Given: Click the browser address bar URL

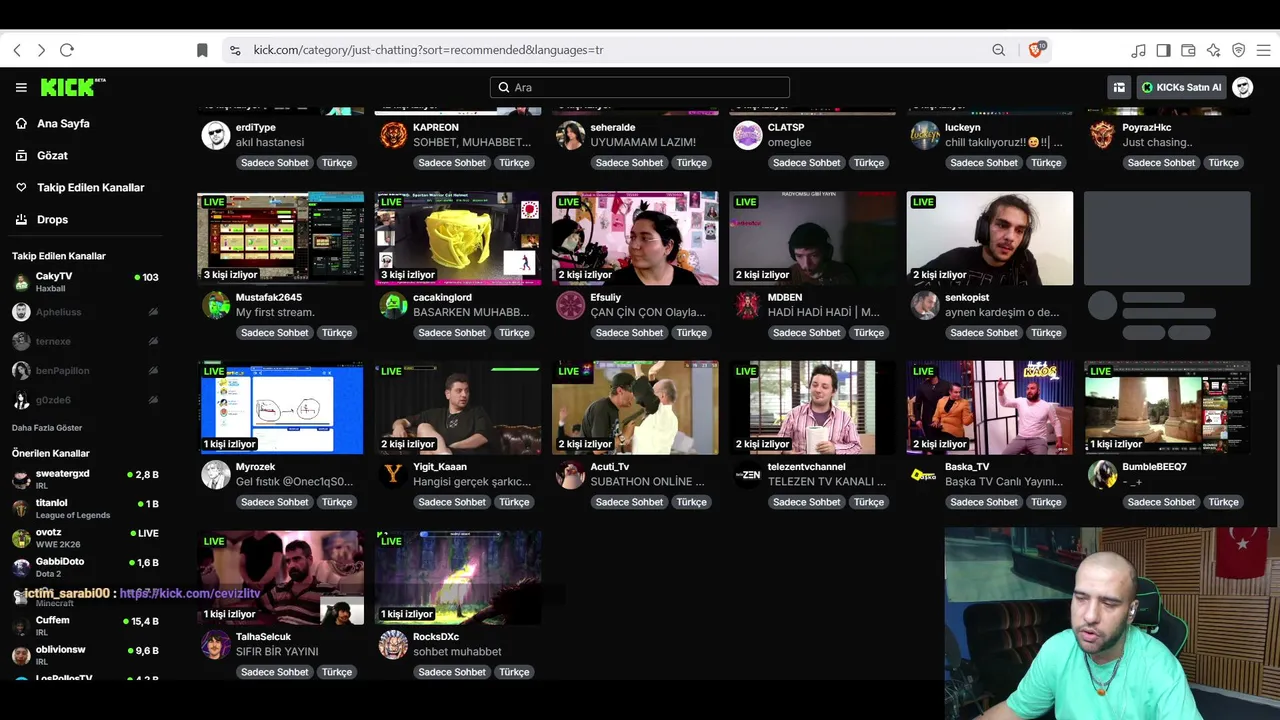Looking at the screenshot, I should 428,50.
